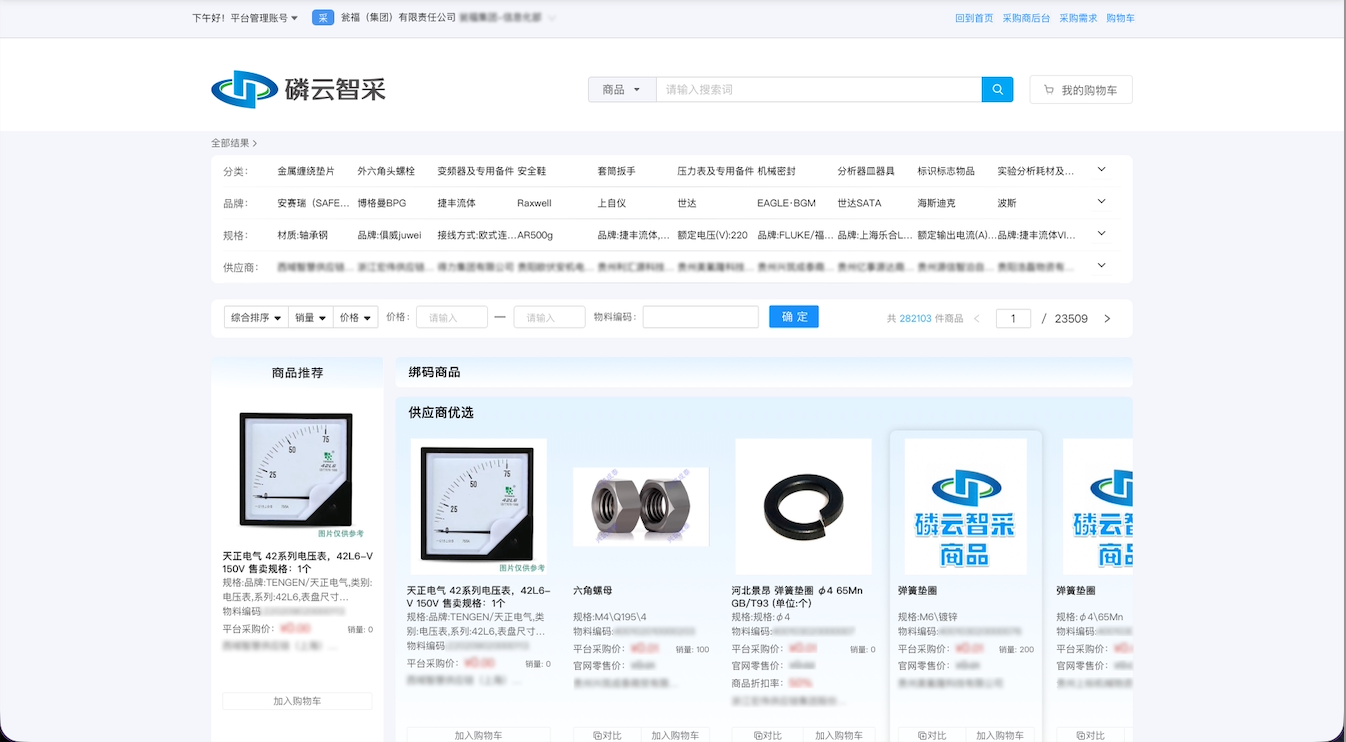Open the 商品 search type dropdown
The image size is (1346, 742).
point(621,90)
